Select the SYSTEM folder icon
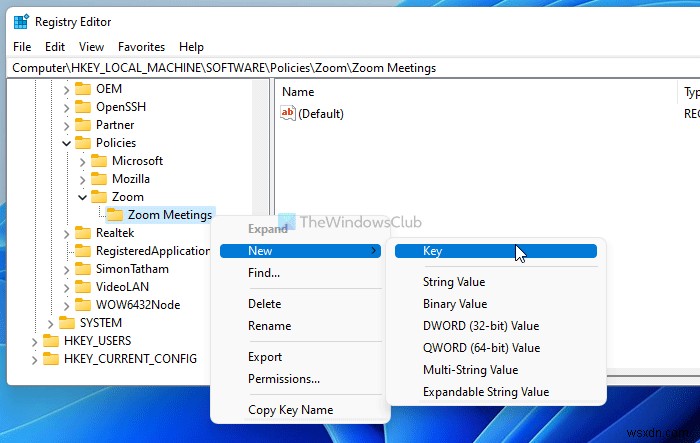Screen dimensions: 700x443 pyautogui.click(x=67, y=322)
